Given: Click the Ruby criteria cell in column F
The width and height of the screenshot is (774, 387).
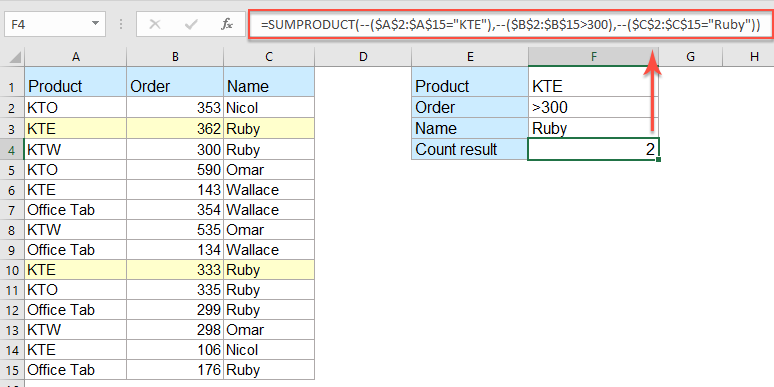Looking at the screenshot, I should [x=593, y=129].
